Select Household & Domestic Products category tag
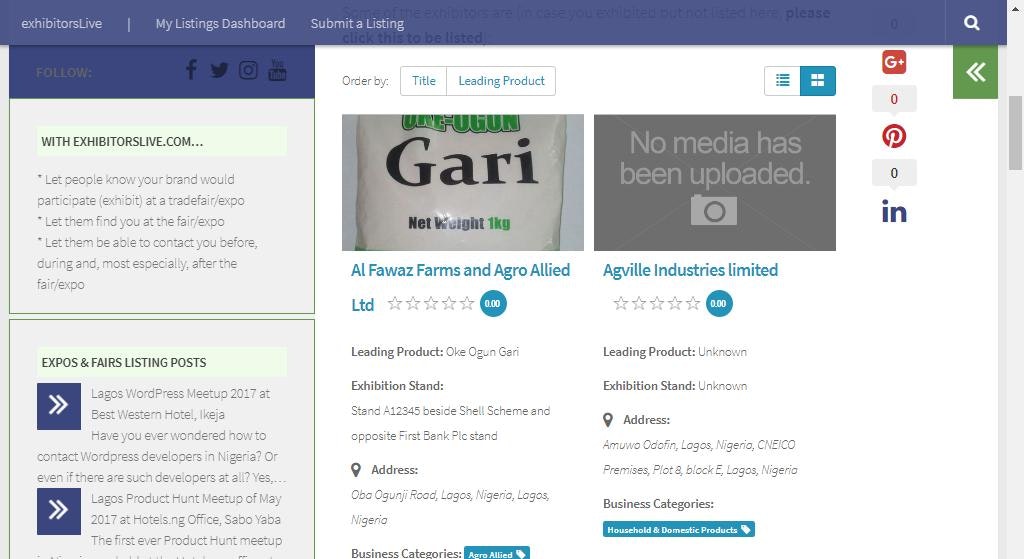The width and height of the screenshot is (1024, 559). pyautogui.click(x=679, y=530)
